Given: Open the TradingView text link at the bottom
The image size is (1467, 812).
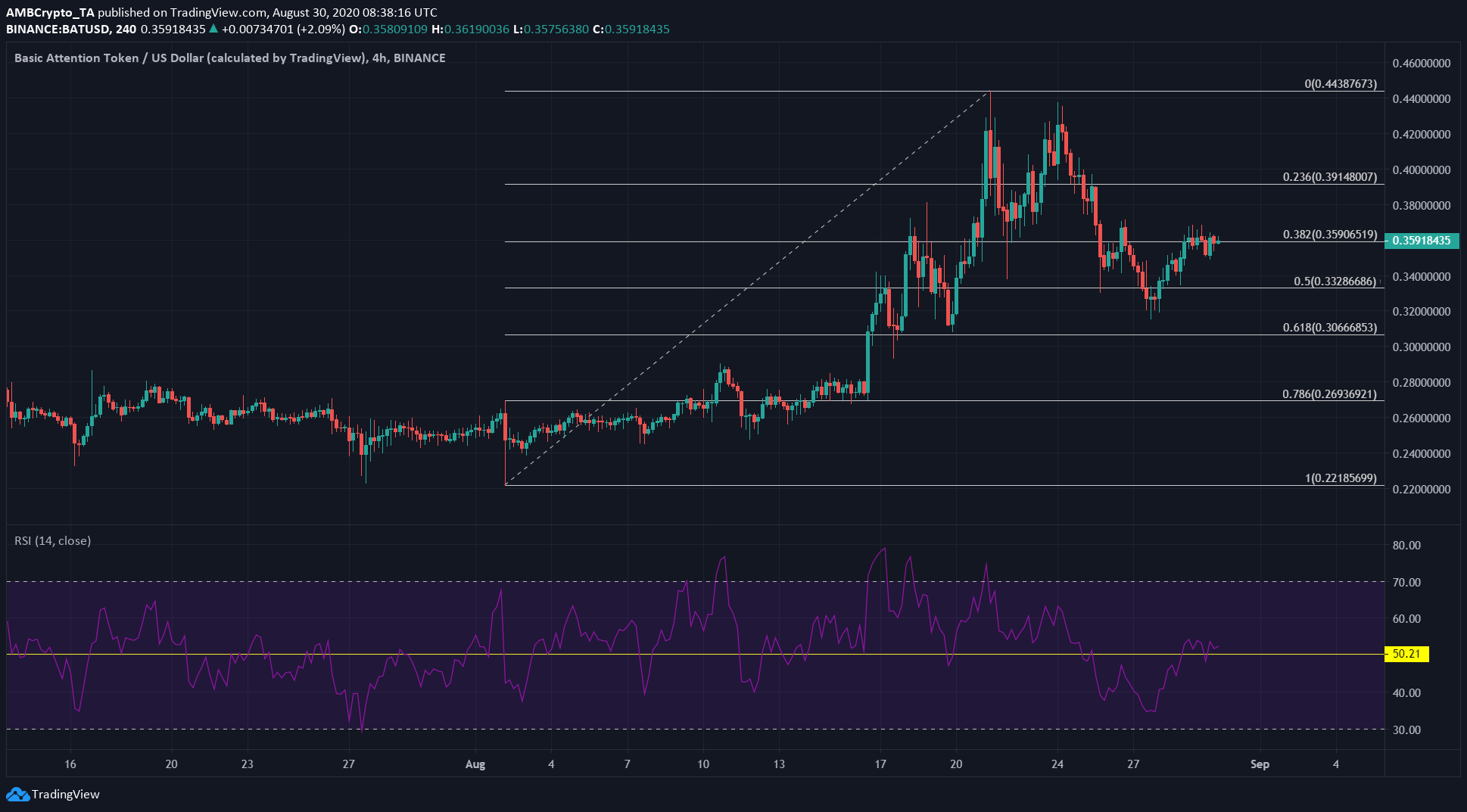Looking at the screenshot, I should 65,795.
